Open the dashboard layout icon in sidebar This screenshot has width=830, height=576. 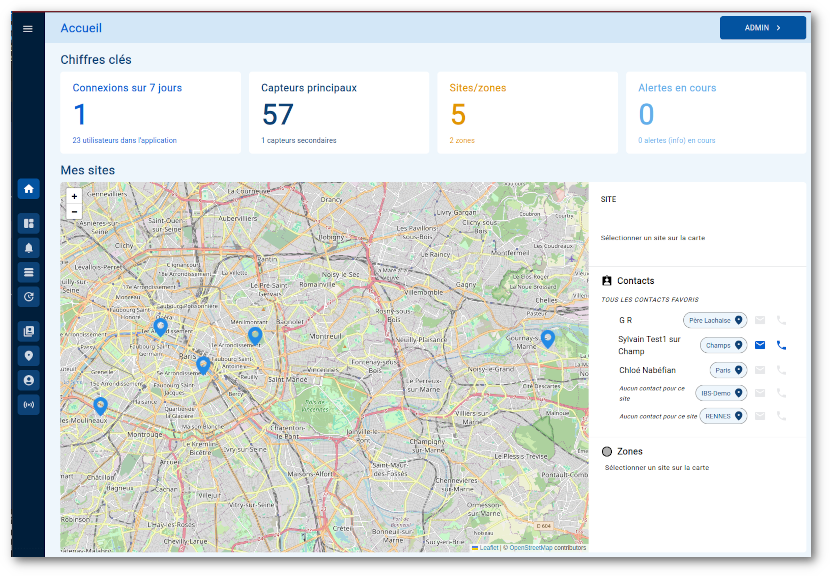[28, 223]
